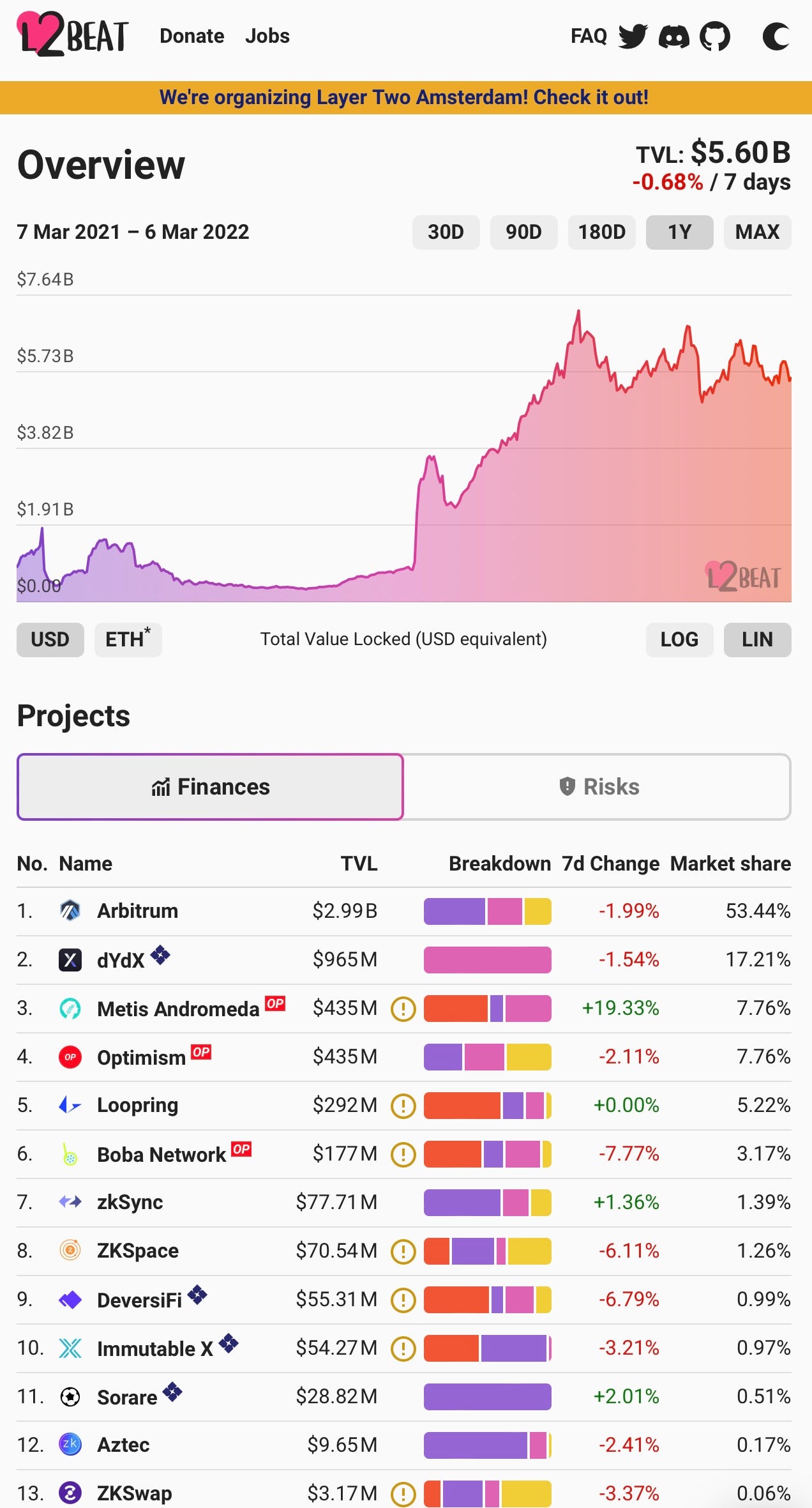Click the Market share column header
This screenshot has height=1508, width=812.
730,864
